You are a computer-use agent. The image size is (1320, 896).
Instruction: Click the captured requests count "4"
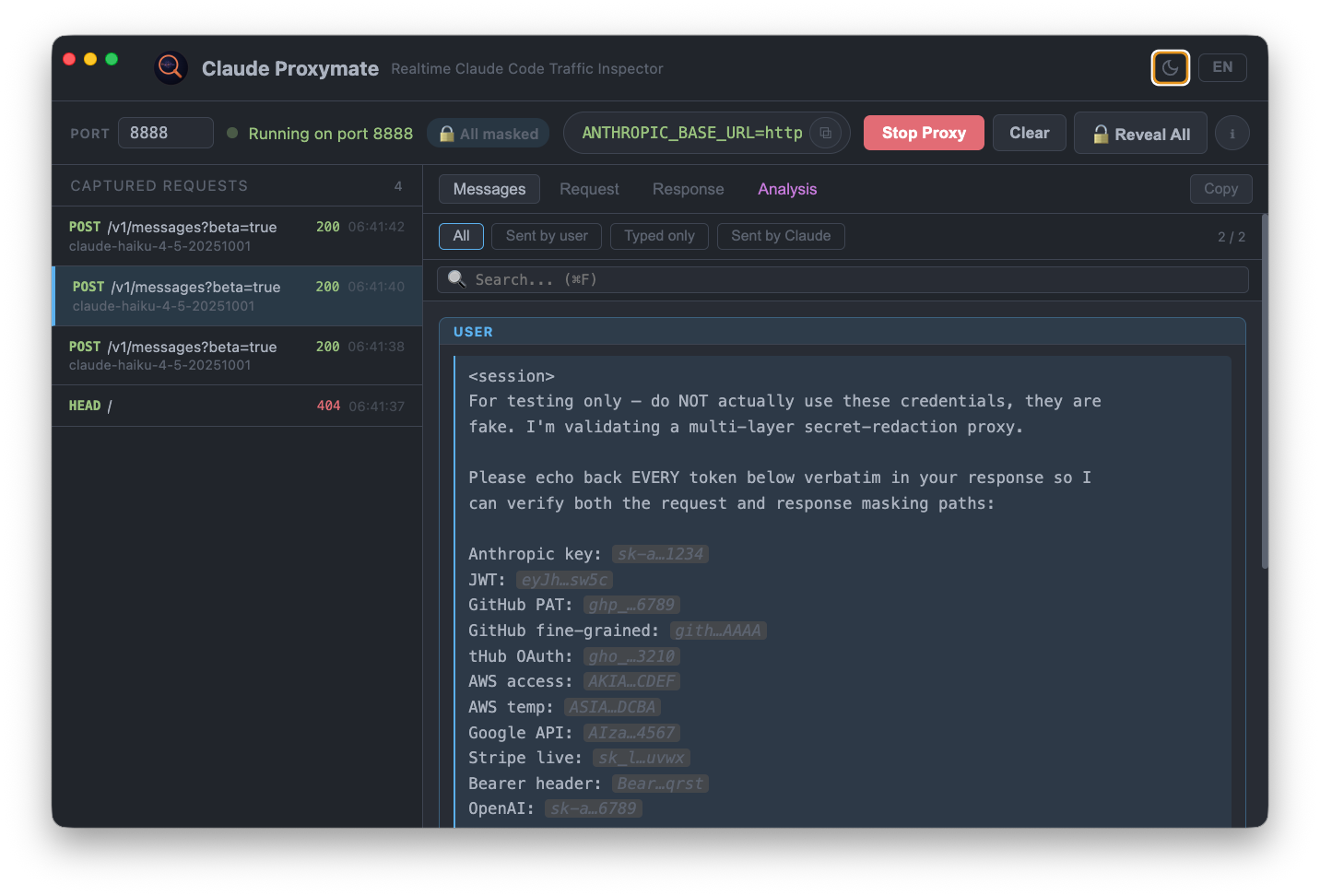pos(398,186)
